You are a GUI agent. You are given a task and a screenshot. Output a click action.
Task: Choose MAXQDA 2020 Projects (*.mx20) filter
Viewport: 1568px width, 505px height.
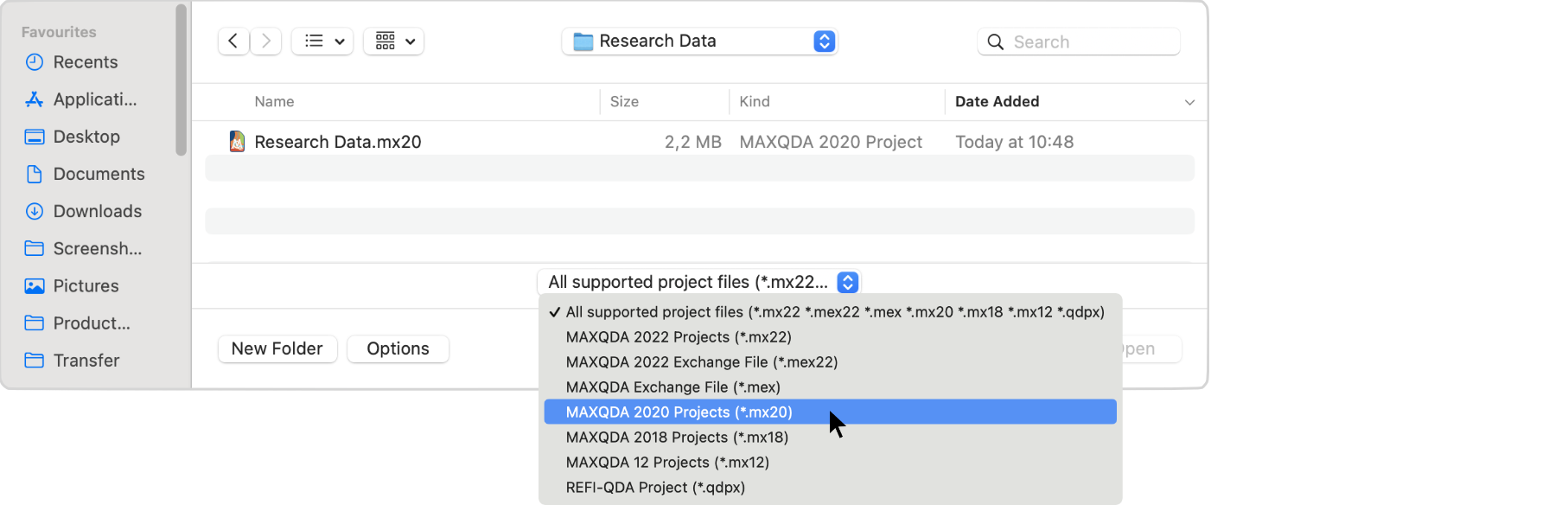(679, 412)
